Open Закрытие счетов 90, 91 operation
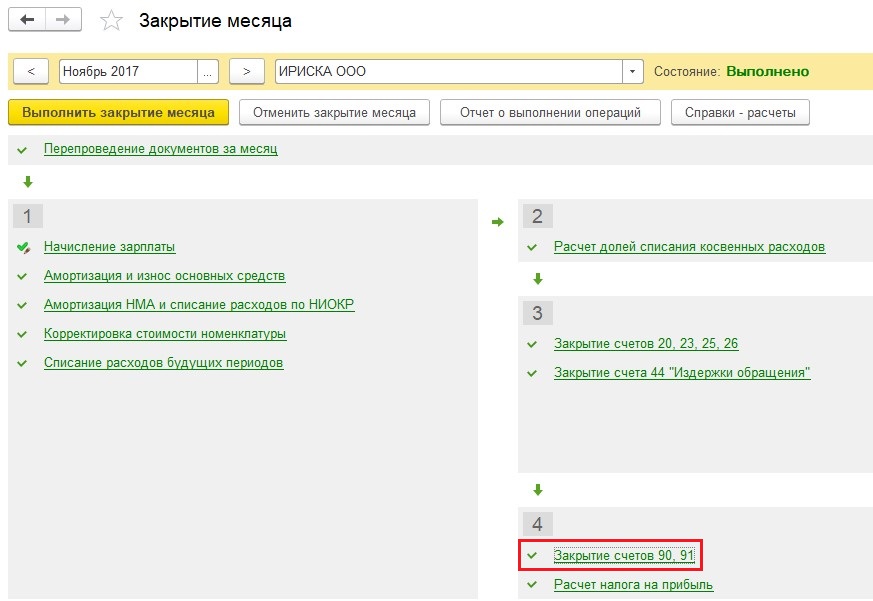Viewport: 873px width, 601px height. click(x=624, y=555)
